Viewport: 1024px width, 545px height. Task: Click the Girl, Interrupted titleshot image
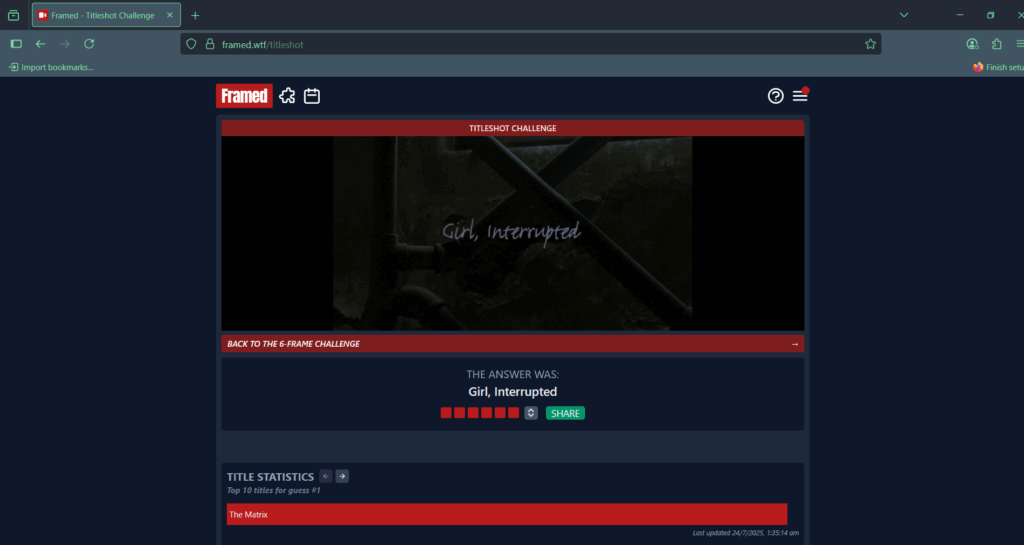(x=512, y=233)
